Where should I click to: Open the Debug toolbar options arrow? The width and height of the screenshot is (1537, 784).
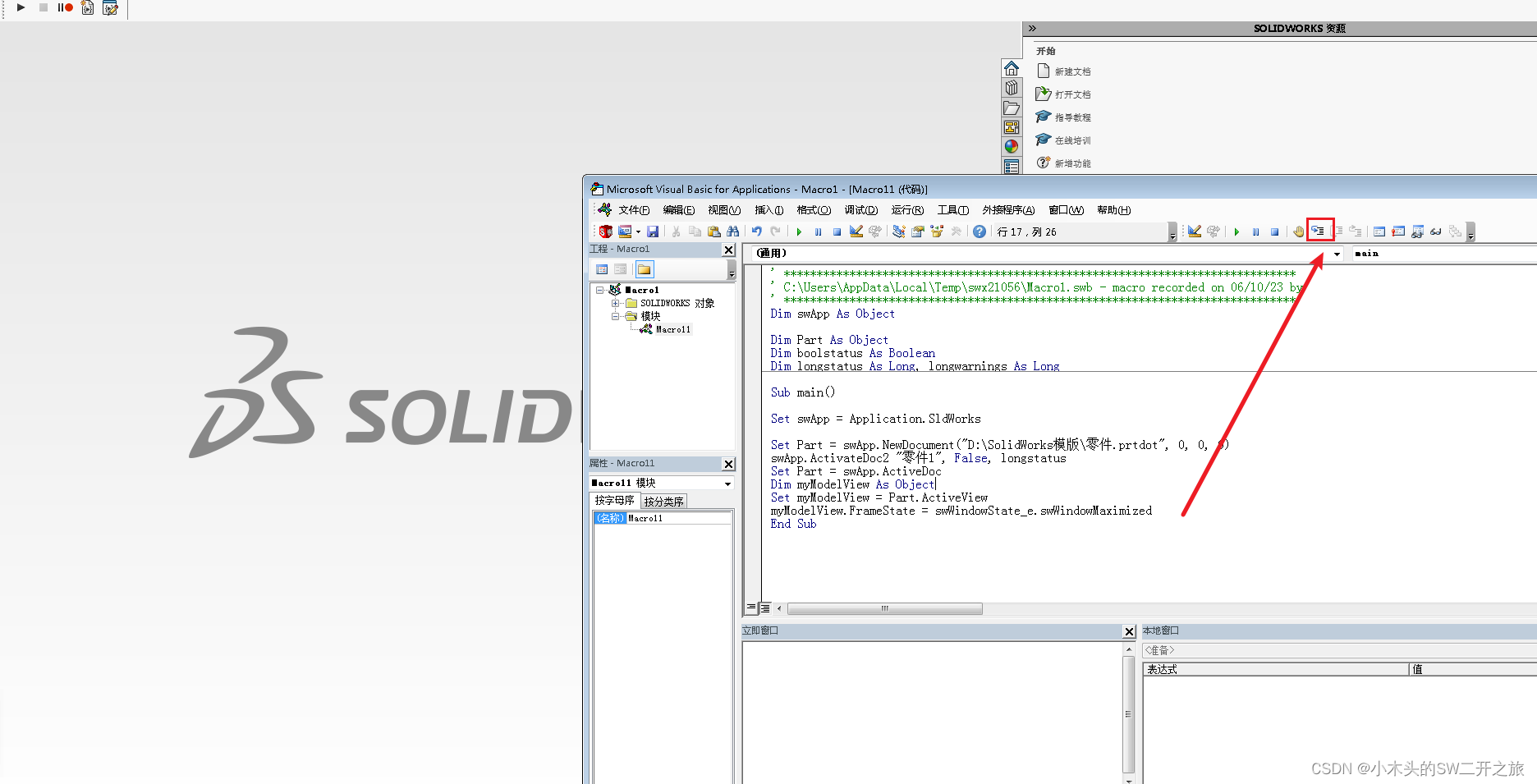tap(1470, 233)
